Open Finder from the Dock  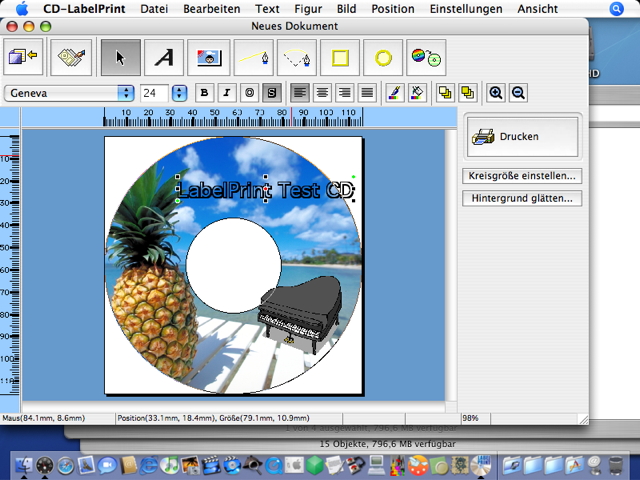click(24, 465)
